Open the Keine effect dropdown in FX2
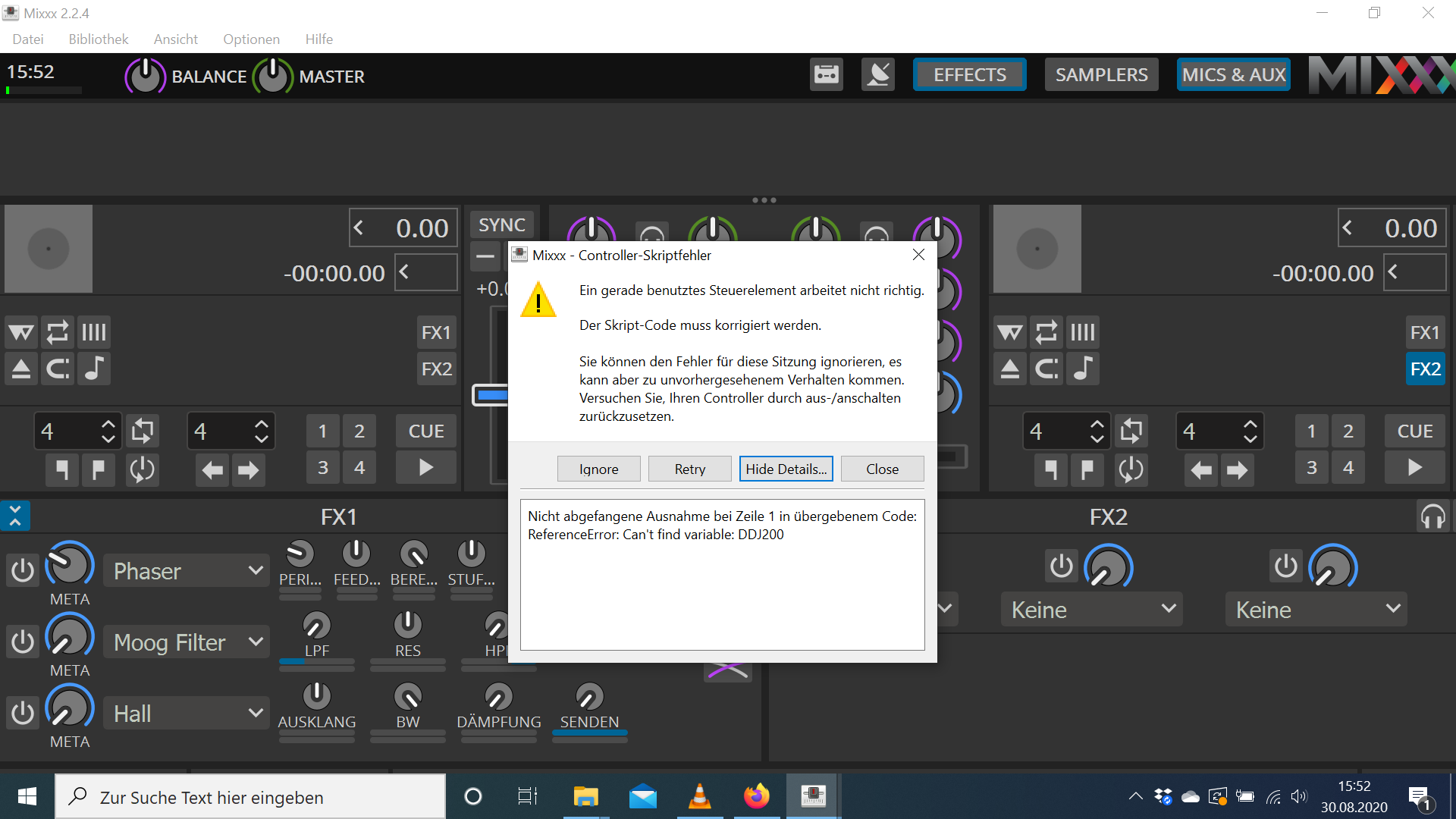 [x=1090, y=609]
